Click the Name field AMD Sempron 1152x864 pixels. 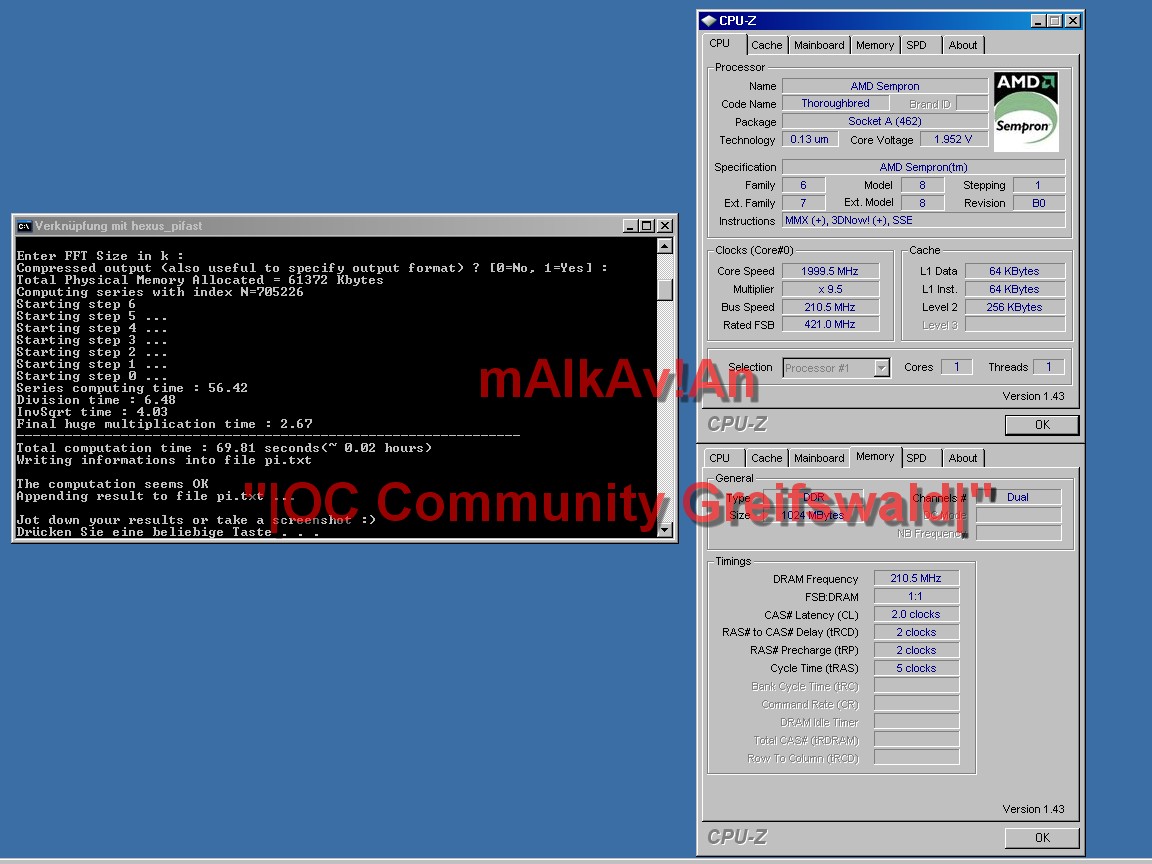pyautogui.click(x=885, y=86)
